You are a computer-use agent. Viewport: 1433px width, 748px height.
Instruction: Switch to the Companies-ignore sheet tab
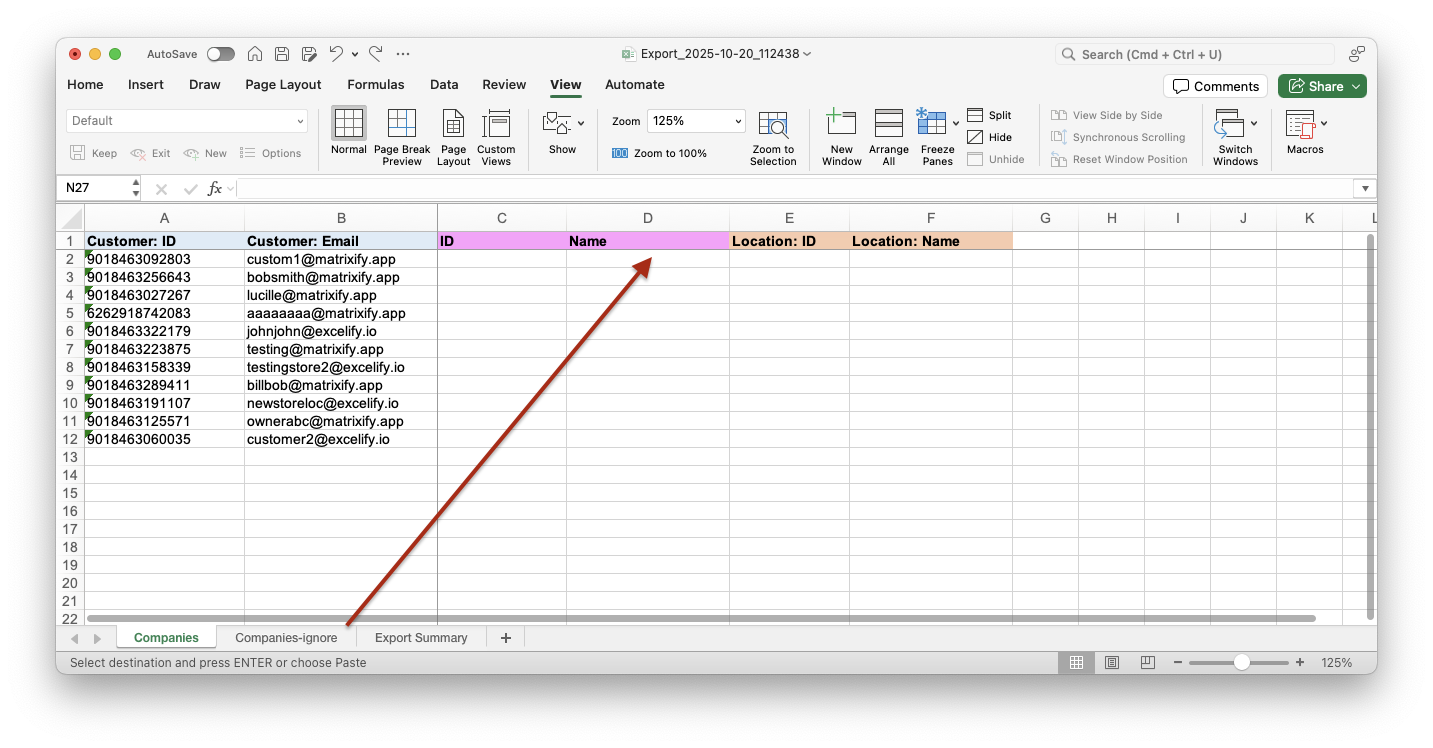[286, 638]
